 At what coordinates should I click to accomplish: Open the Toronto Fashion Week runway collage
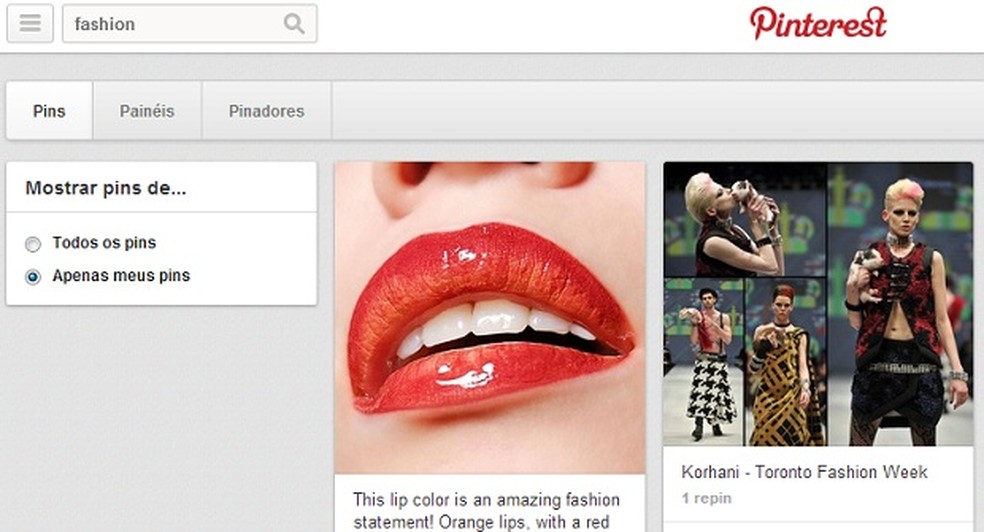click(818, 304)
